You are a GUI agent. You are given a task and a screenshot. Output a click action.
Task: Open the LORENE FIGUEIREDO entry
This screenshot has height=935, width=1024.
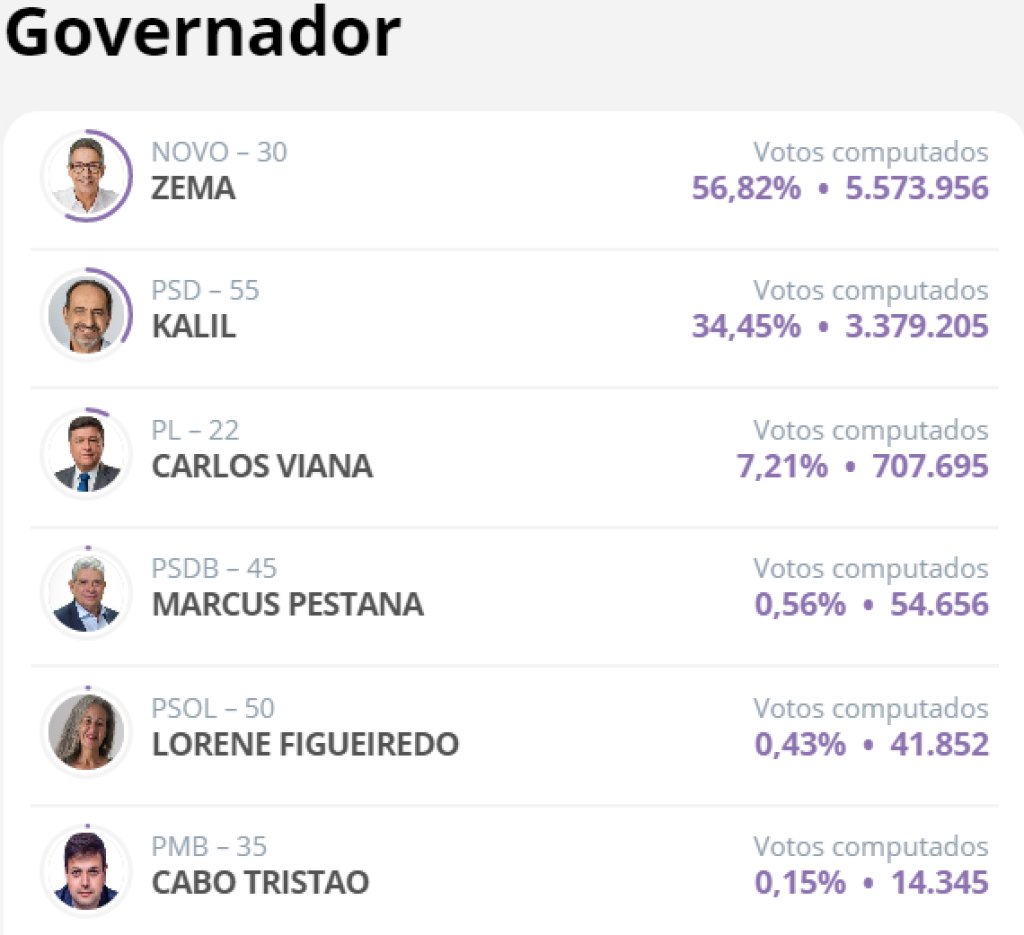coord(305,745)
